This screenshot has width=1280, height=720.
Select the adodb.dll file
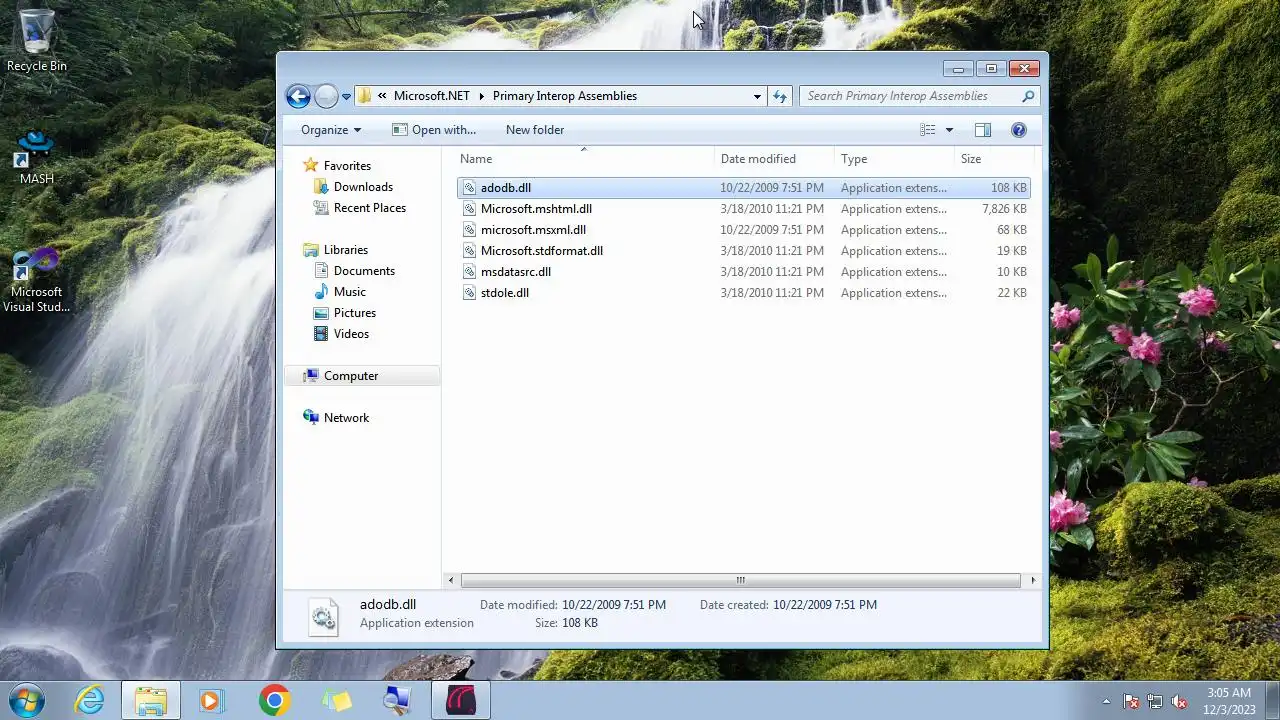click(743, 188)
